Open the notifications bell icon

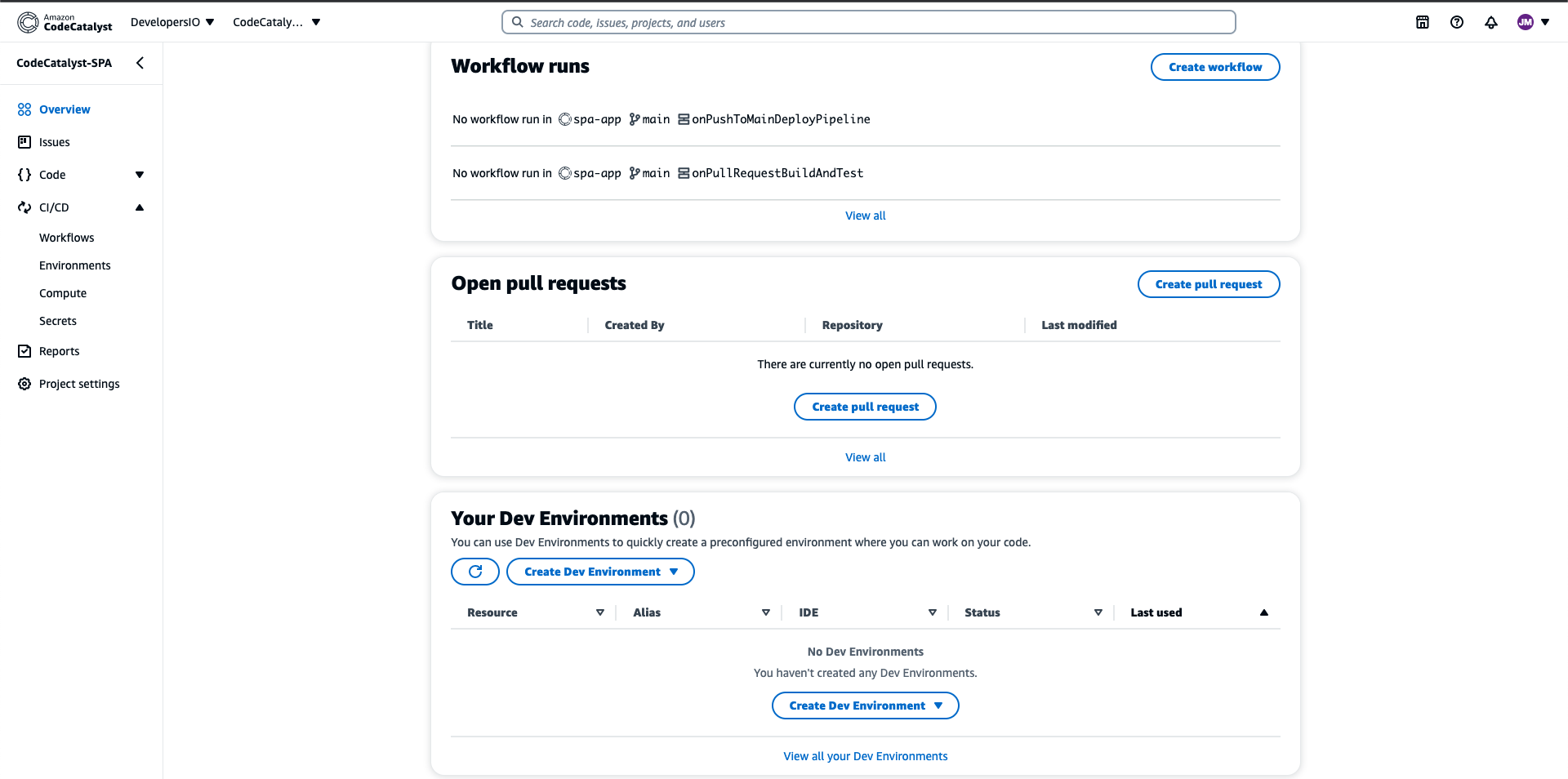pyautogui.click(x=1491, y=22)
